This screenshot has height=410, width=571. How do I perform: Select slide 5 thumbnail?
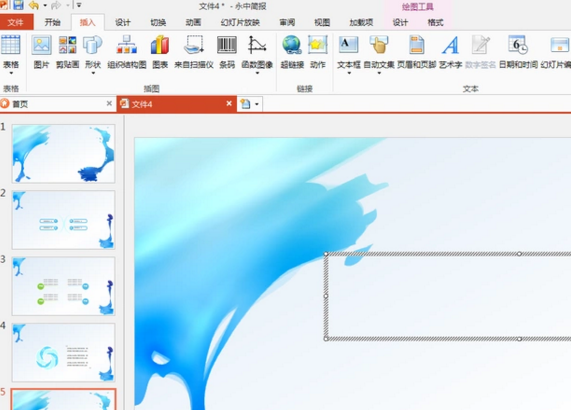63,399
